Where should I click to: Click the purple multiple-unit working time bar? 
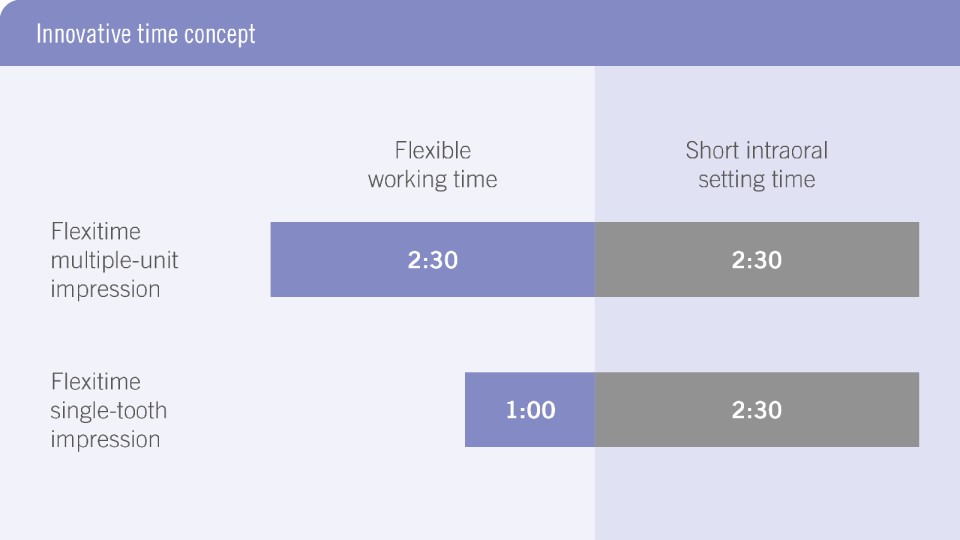340,260
